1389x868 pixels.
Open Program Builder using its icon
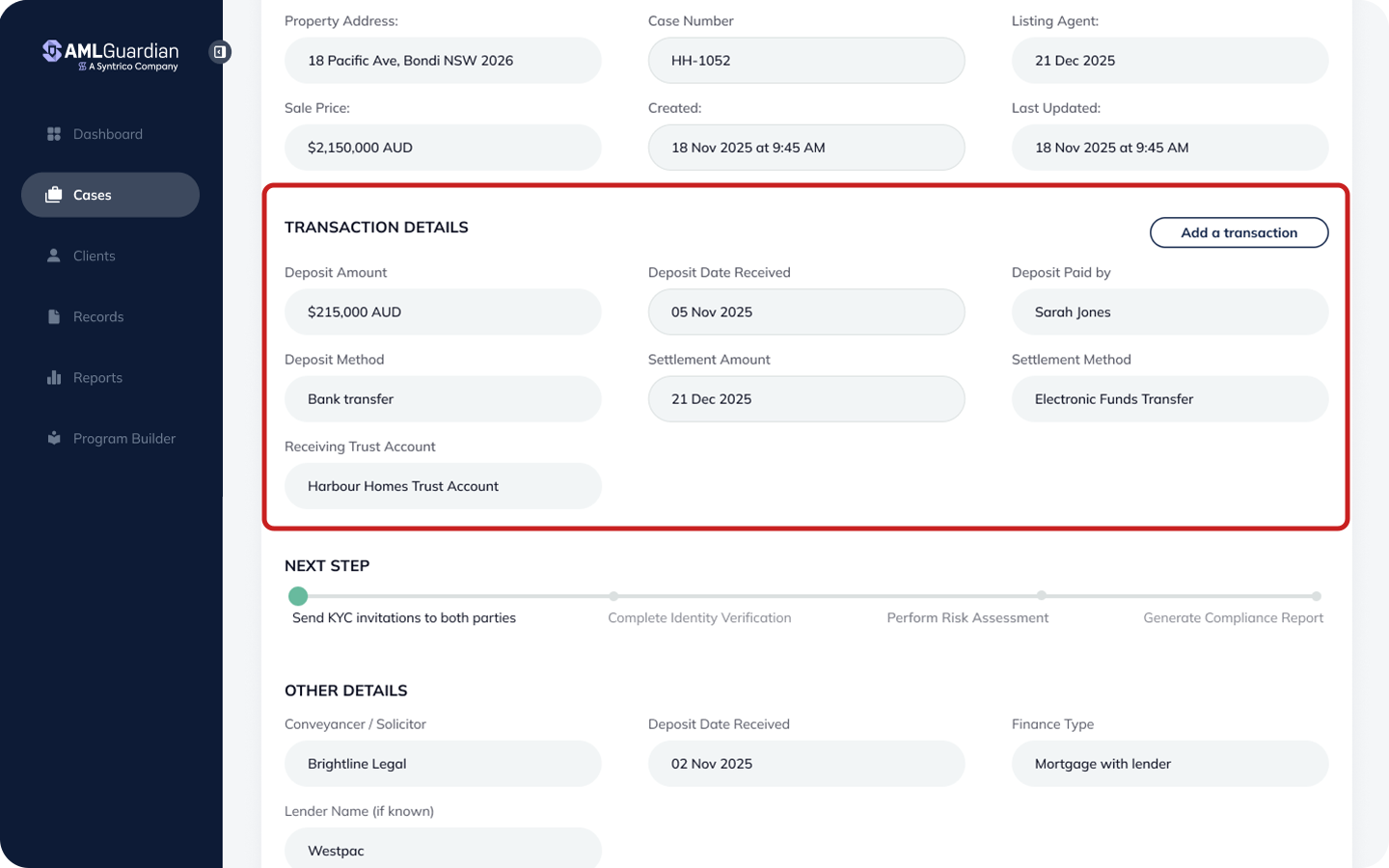coord(54,438)
